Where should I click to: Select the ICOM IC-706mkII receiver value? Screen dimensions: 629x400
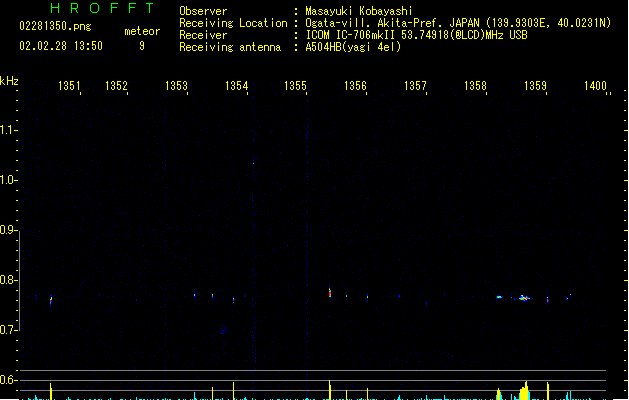point(416,35)
